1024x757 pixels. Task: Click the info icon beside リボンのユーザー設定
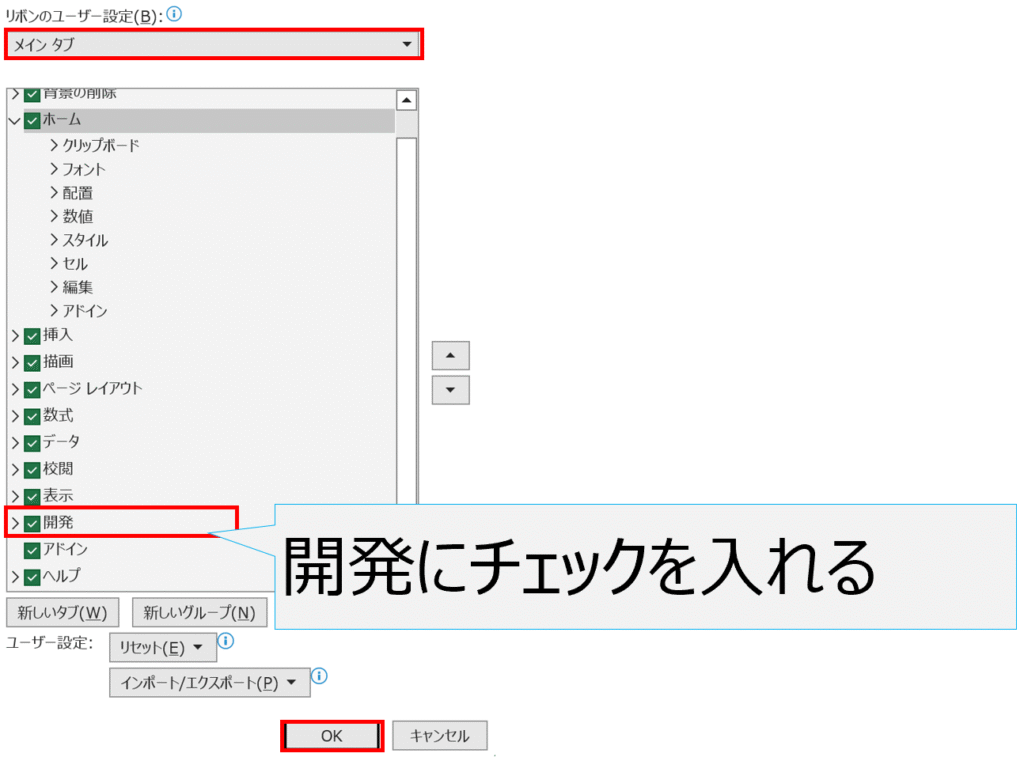[175, 14]
